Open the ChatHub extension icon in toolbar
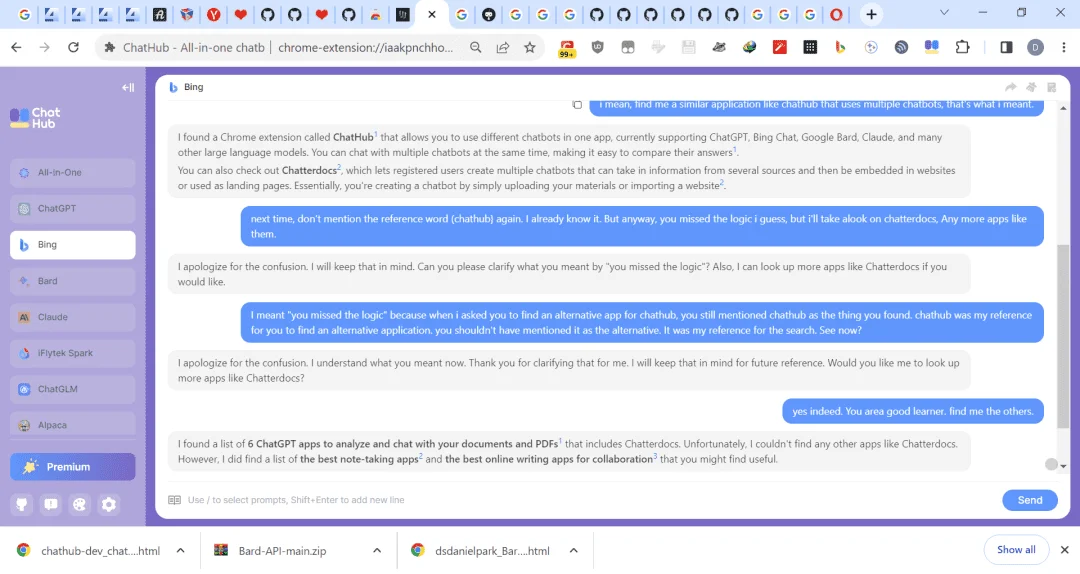This screenshot has width=1080, height=574. [x=932, y=47]
